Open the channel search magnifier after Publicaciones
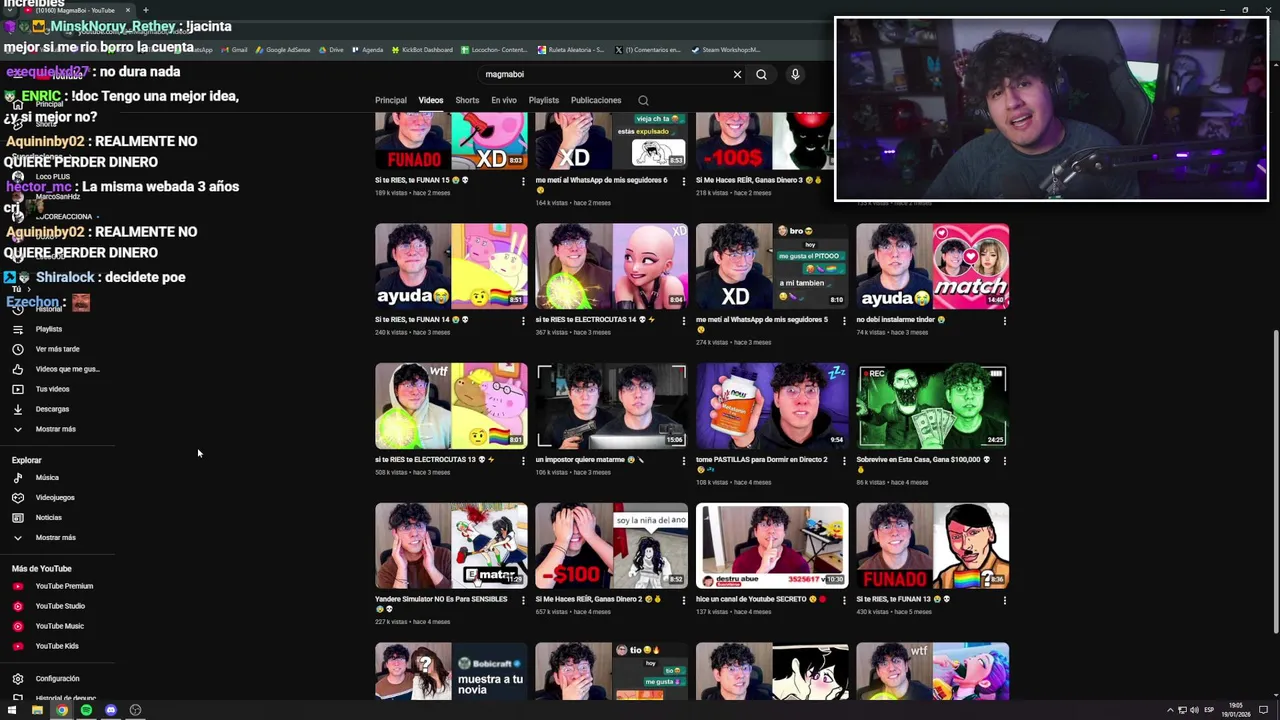 (643, 100)
